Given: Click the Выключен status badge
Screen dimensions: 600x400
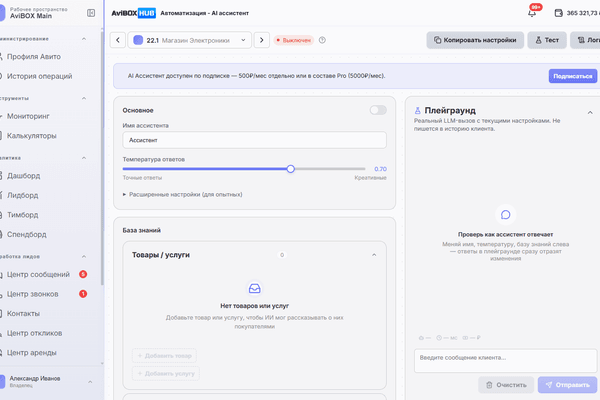Looking at the screenshot, I should click(x=293, y=40).
